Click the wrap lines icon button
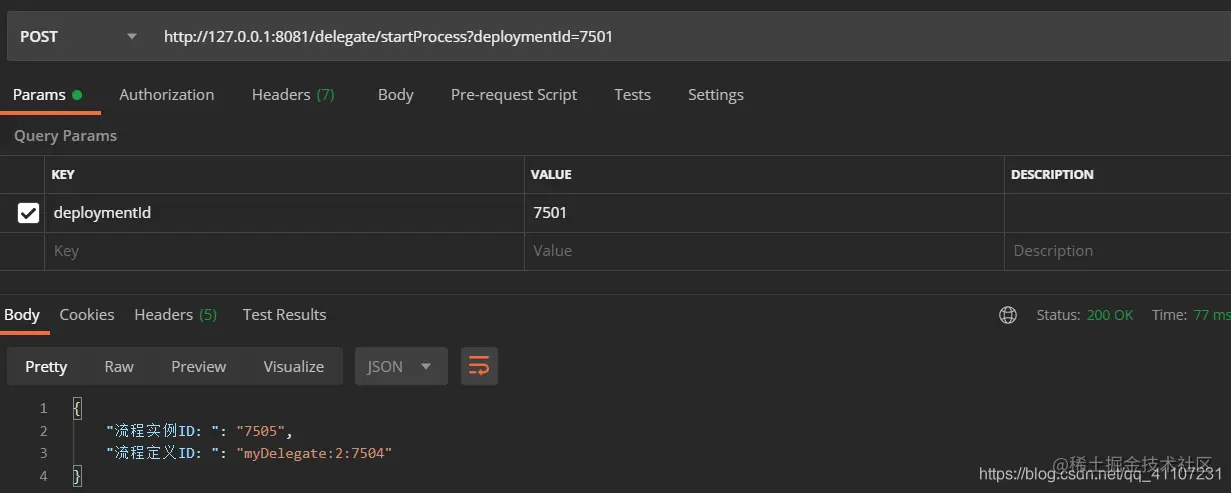 point(479,366)
